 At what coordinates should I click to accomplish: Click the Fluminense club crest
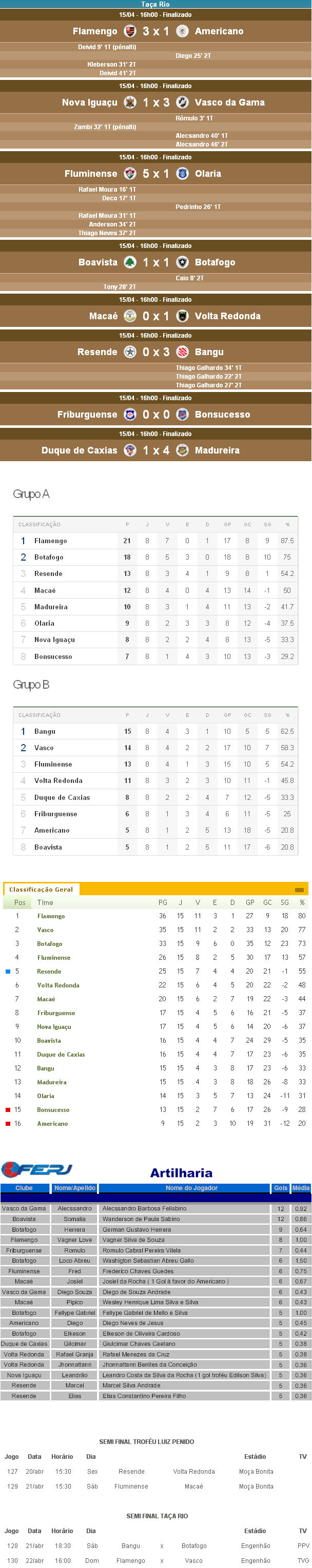click(130, 174)
